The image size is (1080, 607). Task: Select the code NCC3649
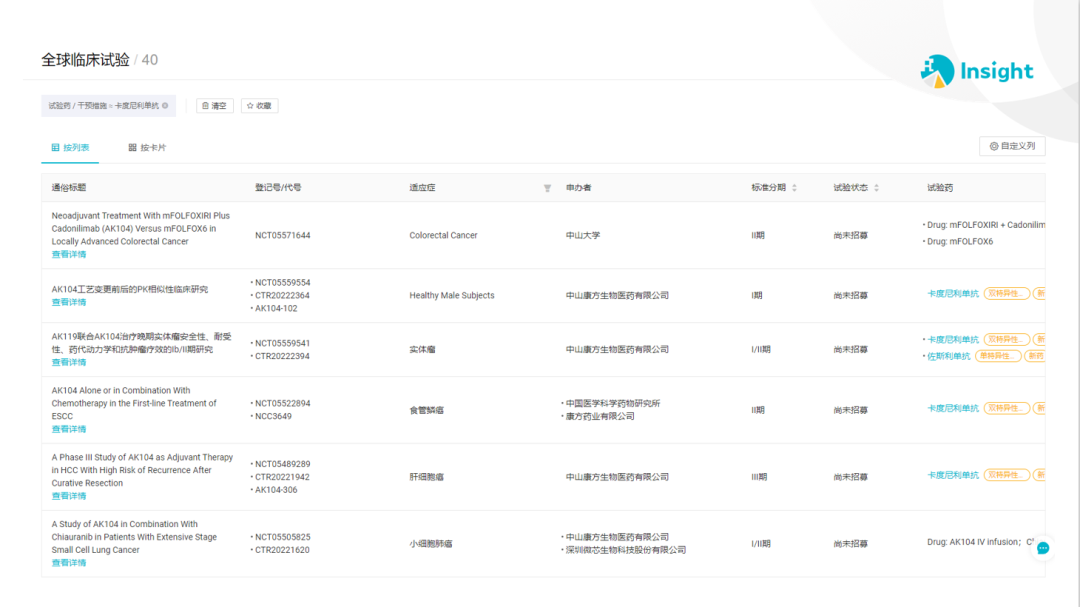coord(273,416)
